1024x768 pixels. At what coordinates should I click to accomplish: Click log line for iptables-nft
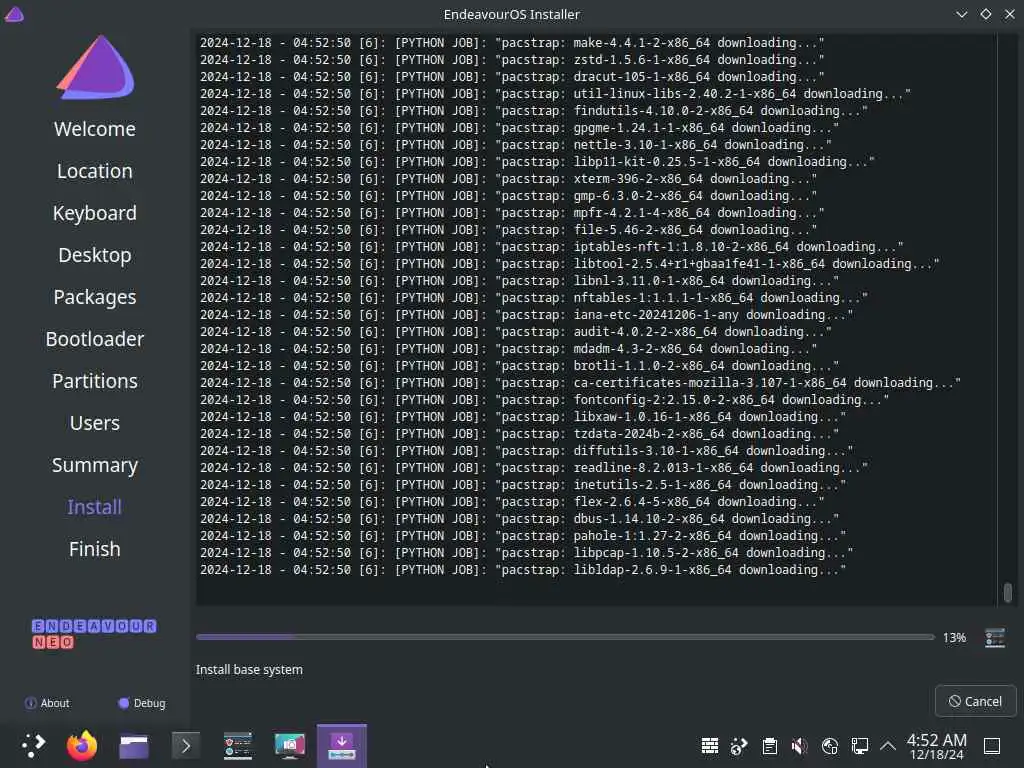(x=552, y=246)
